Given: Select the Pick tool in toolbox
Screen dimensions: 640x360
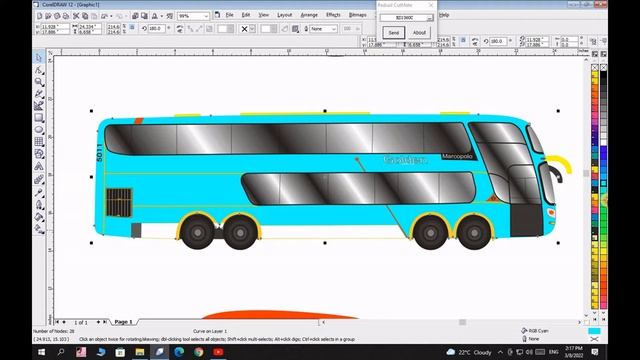Looking at the screenshot, I should click(x=39, y=57).
